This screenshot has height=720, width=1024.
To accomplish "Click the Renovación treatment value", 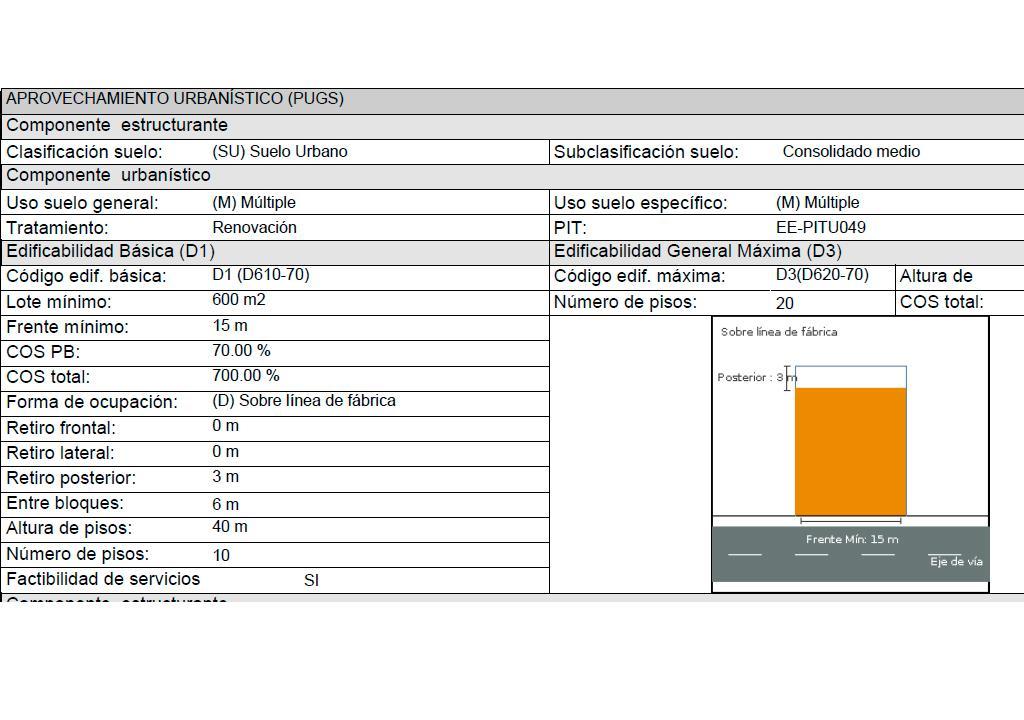I will tap(254, 227).
